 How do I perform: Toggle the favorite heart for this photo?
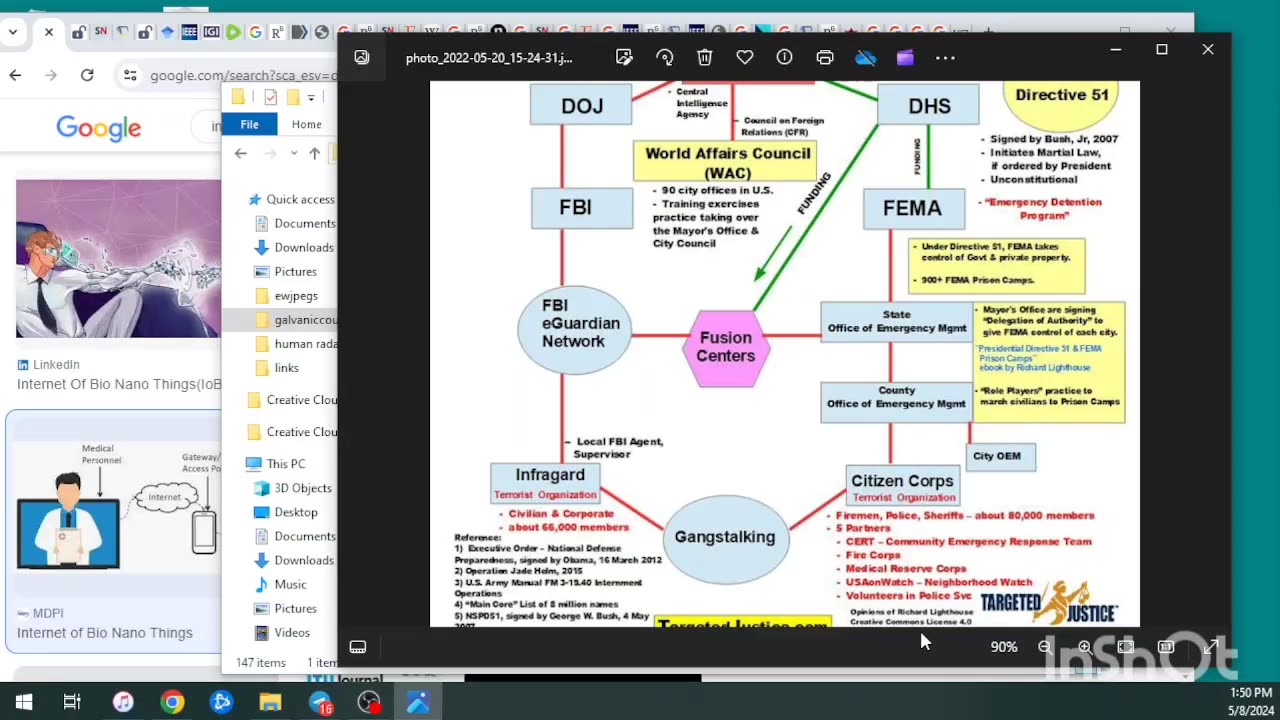[745, 58]
